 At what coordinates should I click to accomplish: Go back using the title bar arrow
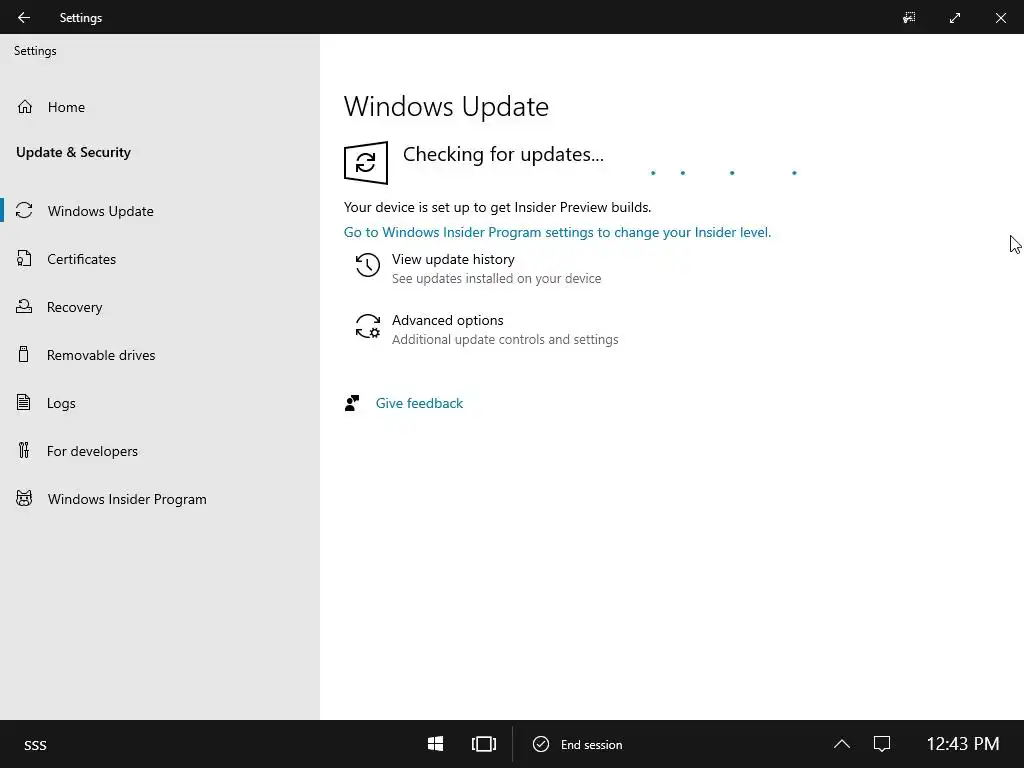pyautogui.click(x=24, y=18)
